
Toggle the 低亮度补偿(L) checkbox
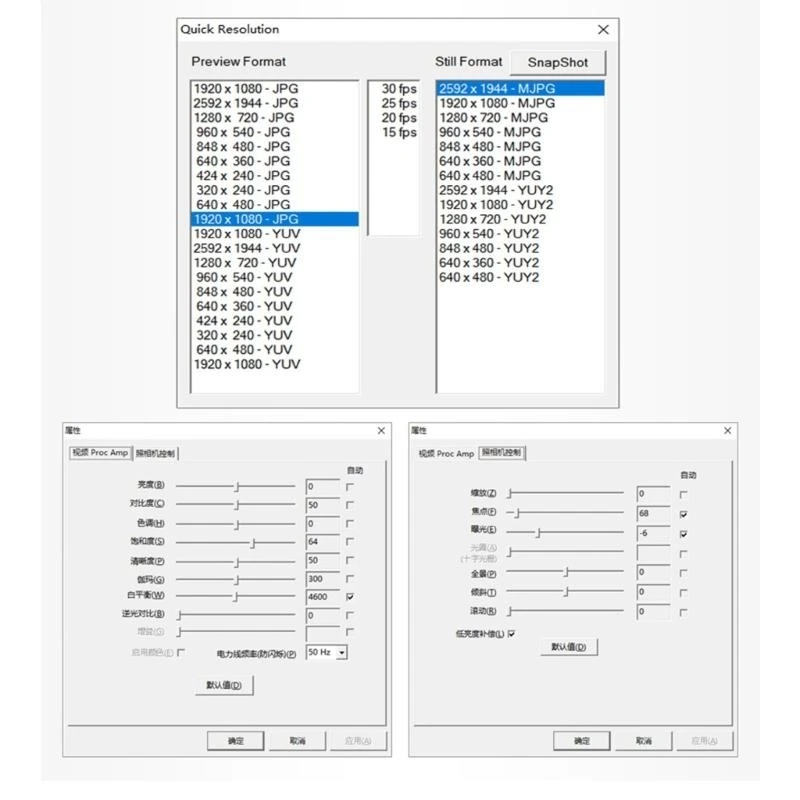tap(511, 634)
